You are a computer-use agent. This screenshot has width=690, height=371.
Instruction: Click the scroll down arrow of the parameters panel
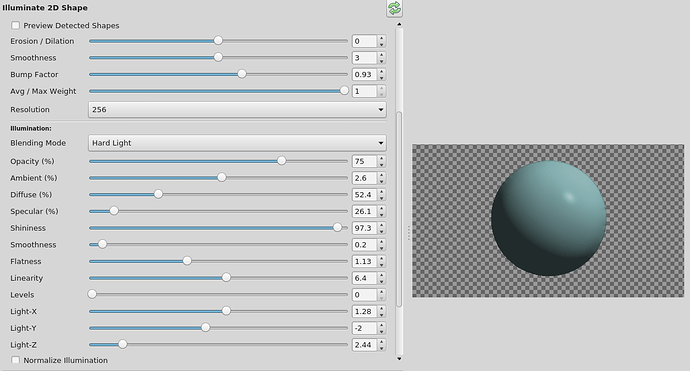pos(399,359)
